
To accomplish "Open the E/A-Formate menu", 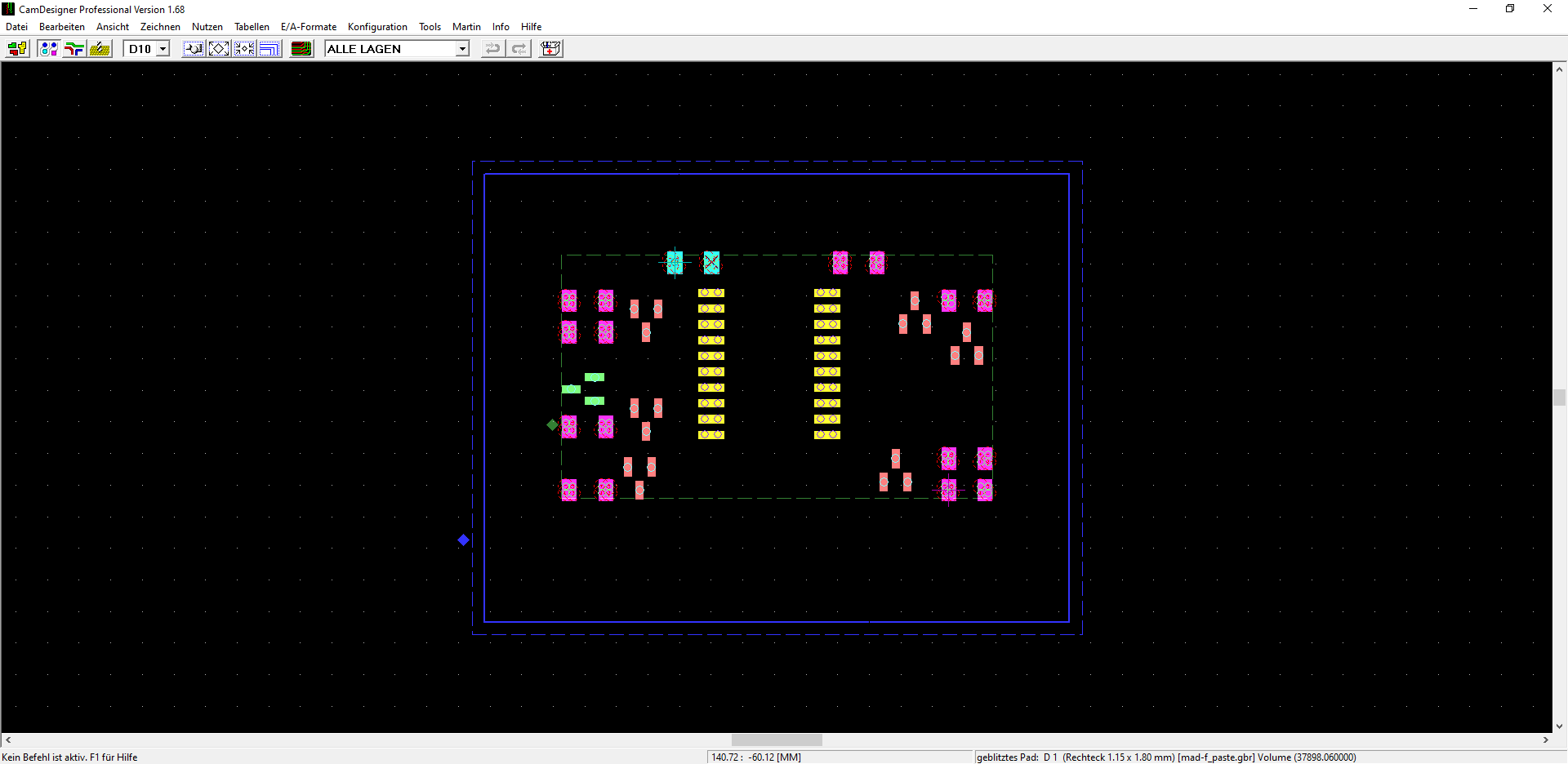I will click(308, 27).
